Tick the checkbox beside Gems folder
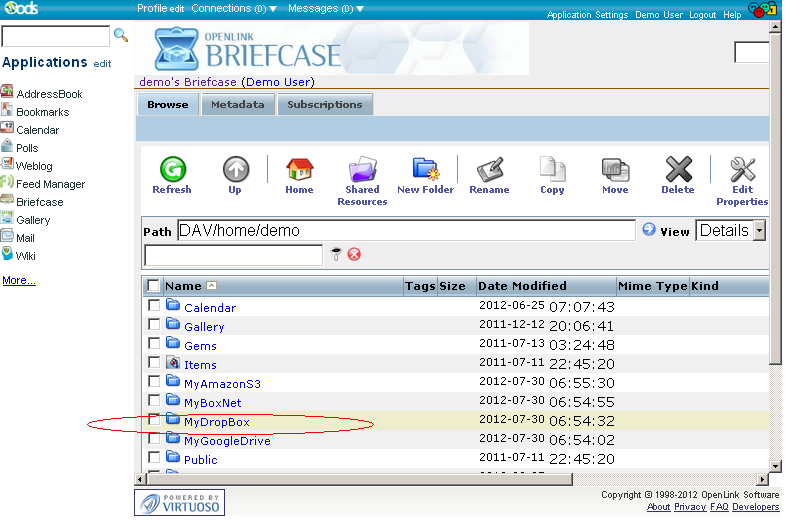The height and width of the screenshot is (529, 790). (154, 344)
